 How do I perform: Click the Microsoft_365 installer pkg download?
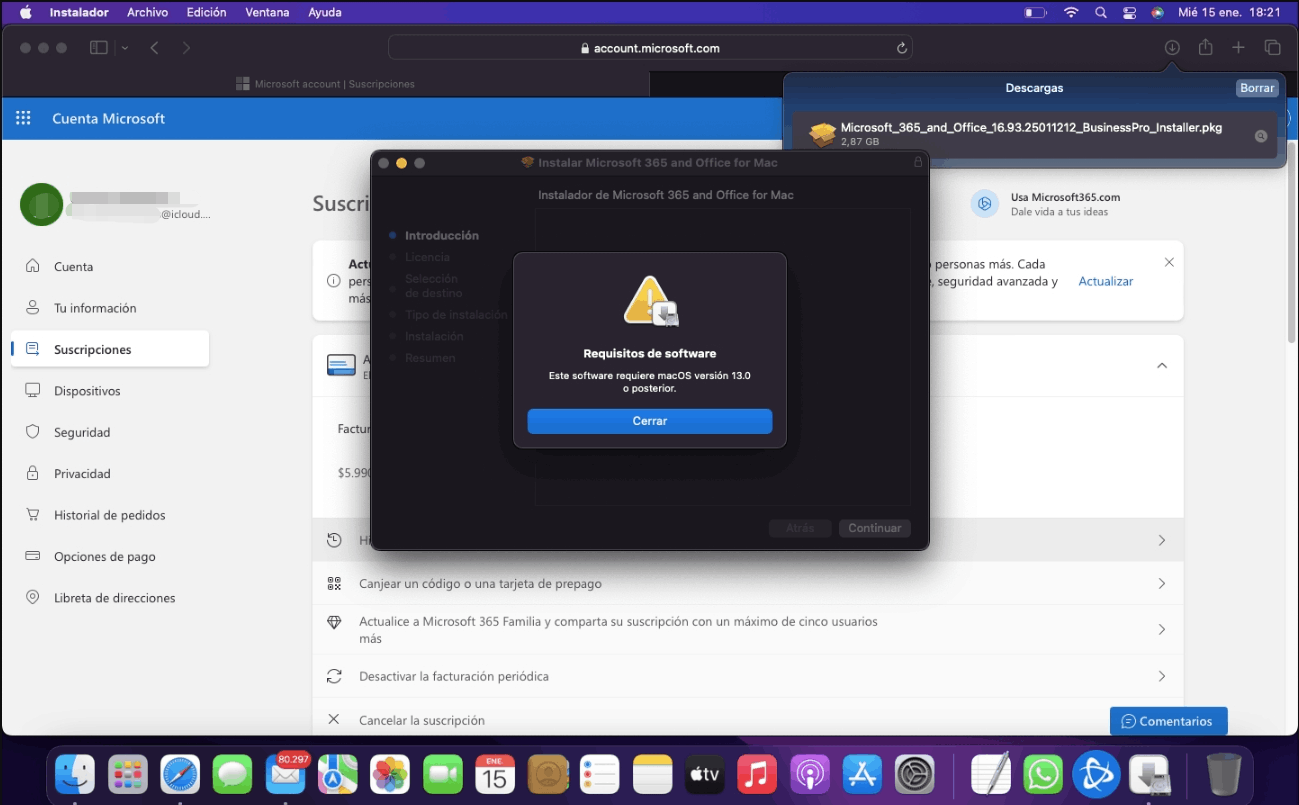[x=1034, y=135]
